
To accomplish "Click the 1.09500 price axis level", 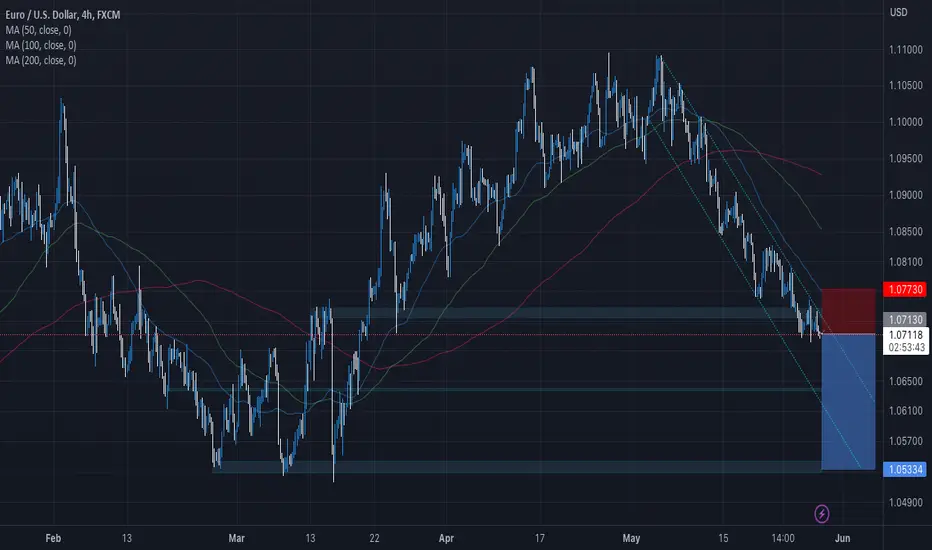I will (x=906, y=158).
